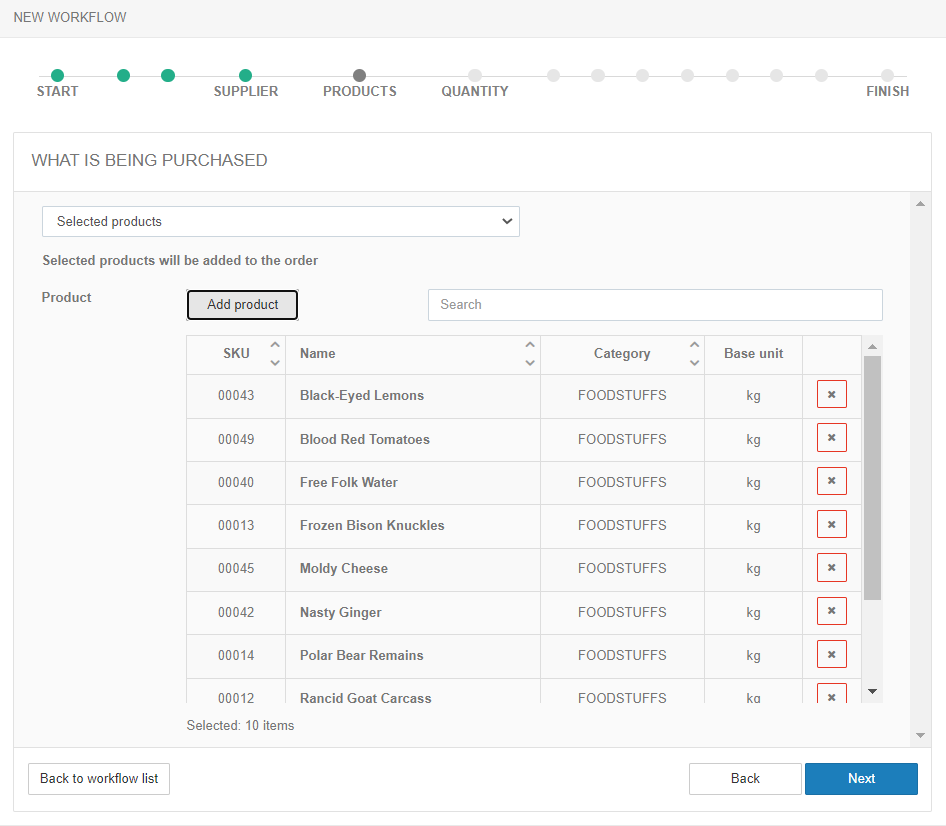Remove Blood Red Tomatoes row

point(831,438)
